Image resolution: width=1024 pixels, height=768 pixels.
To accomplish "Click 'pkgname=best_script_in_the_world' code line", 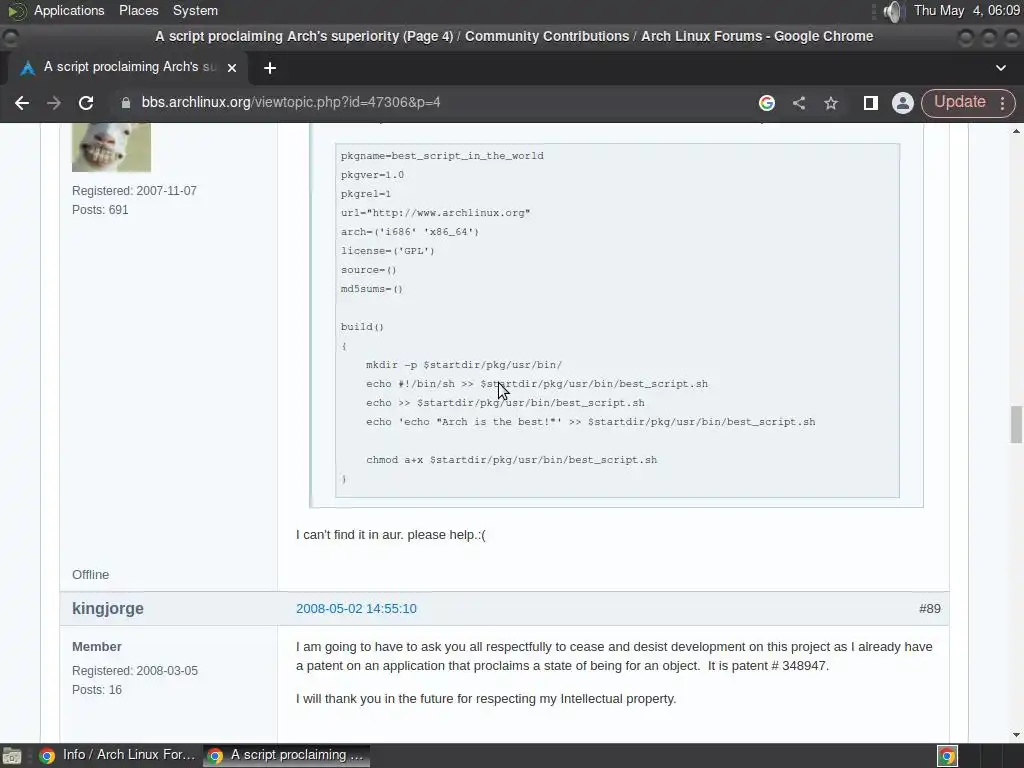I will click(442, 156).
